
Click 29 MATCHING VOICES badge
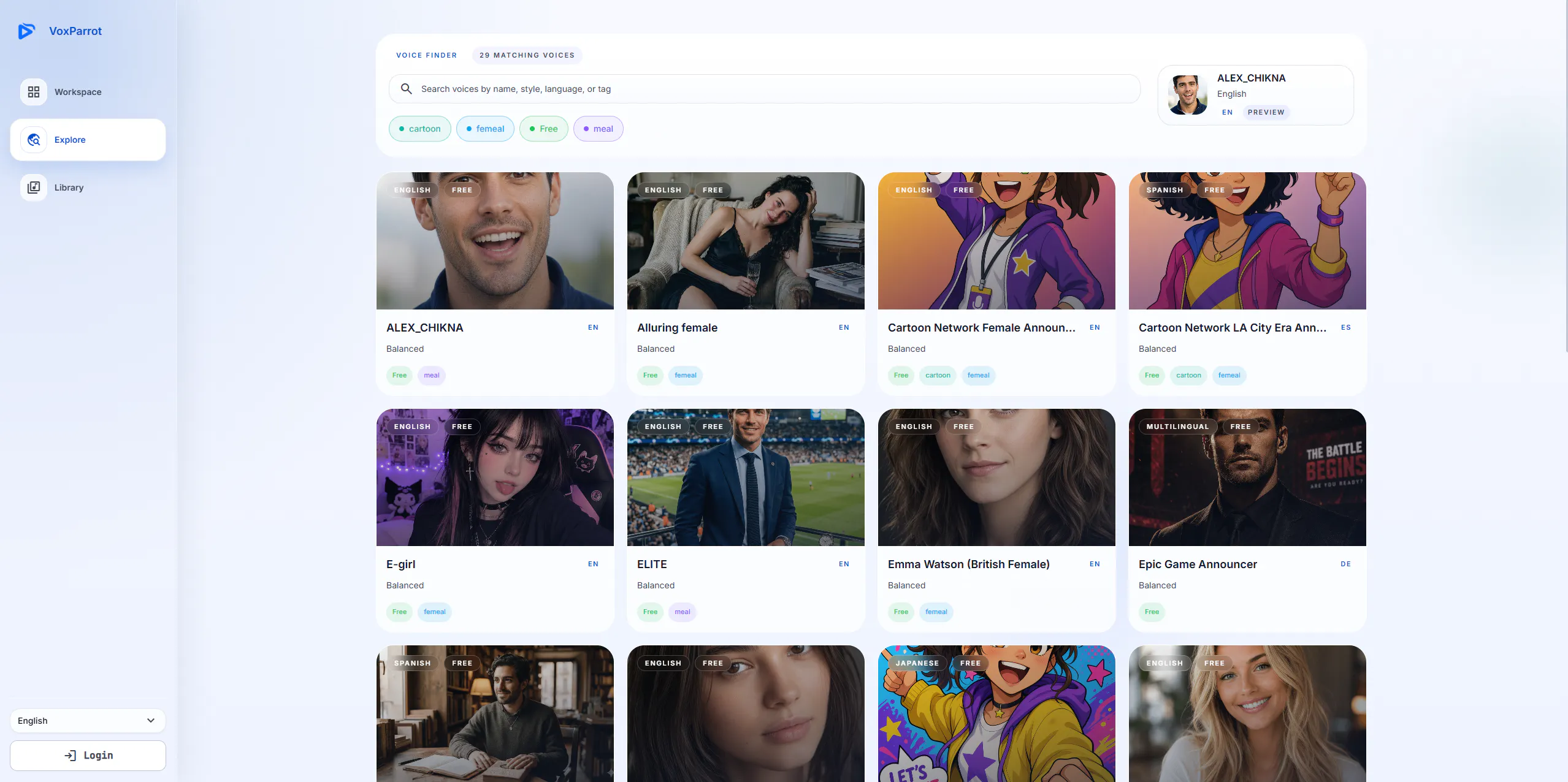(527, 55)
